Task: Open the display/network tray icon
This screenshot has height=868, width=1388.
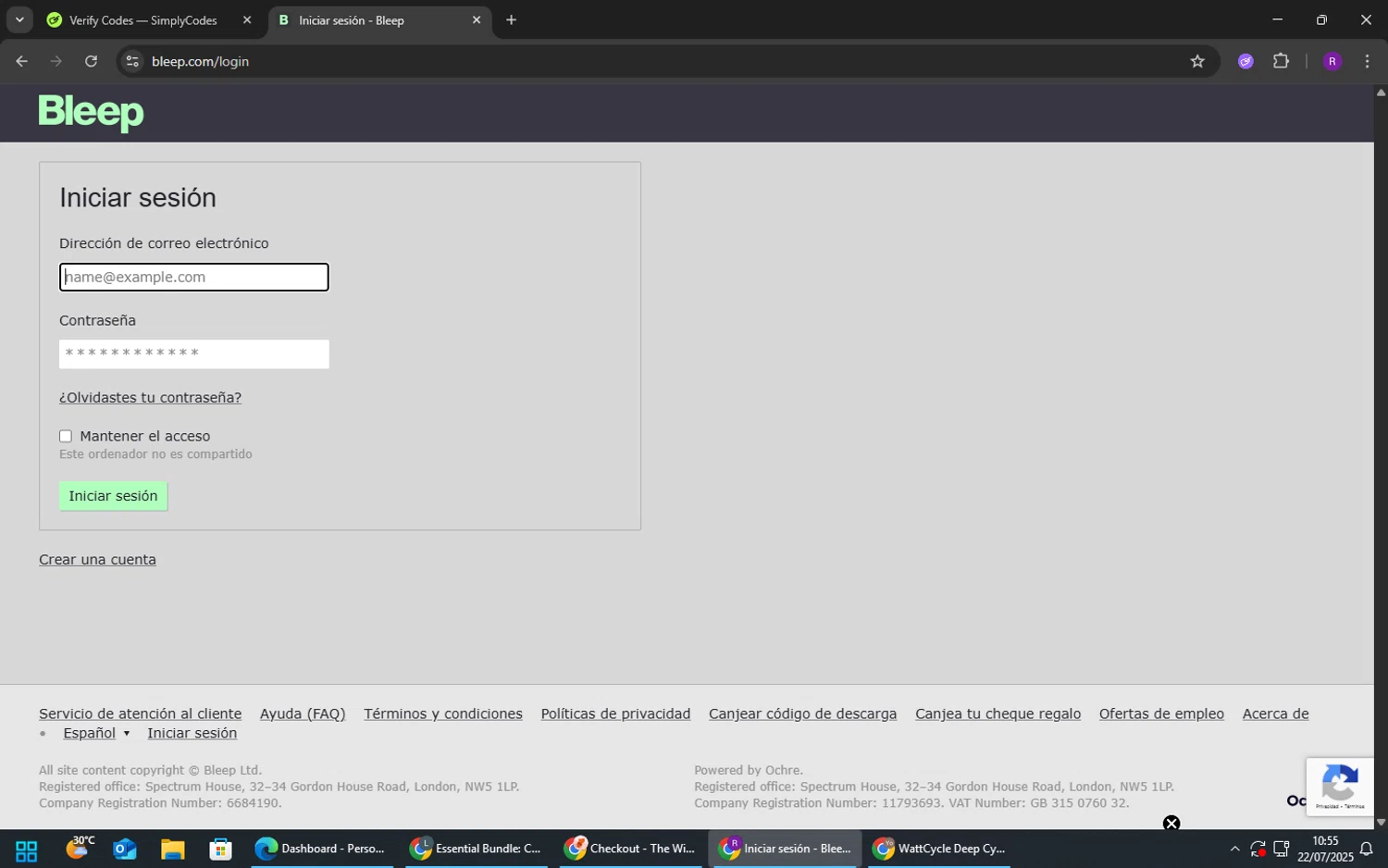Action: pyautogui.click(x=1282, y=849)
